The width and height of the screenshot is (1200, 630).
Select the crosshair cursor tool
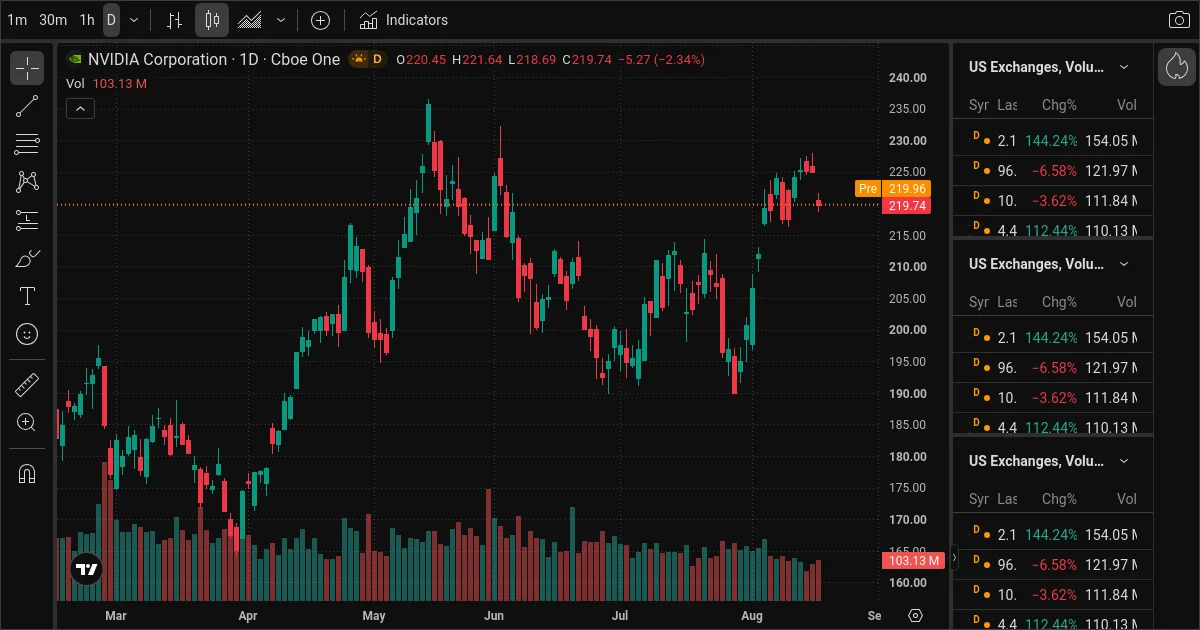click(x=27, y=68)
